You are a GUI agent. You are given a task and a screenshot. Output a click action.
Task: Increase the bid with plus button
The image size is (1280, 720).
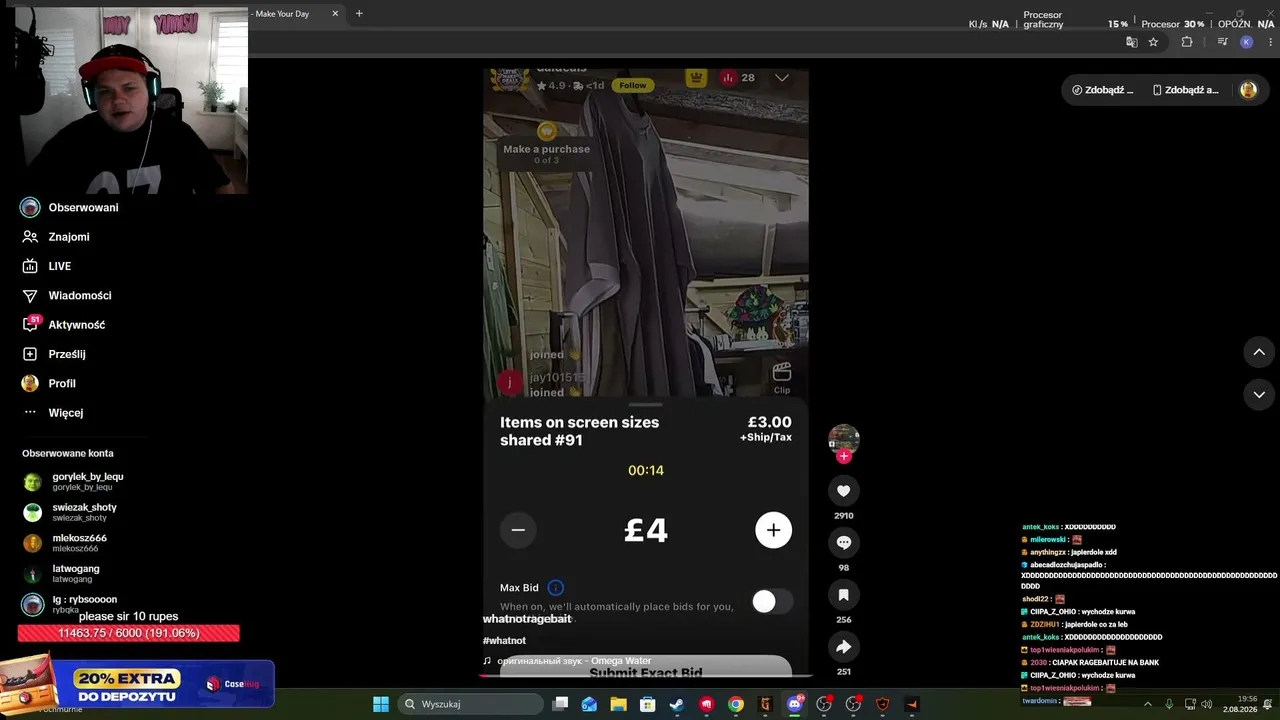[773, 530]
